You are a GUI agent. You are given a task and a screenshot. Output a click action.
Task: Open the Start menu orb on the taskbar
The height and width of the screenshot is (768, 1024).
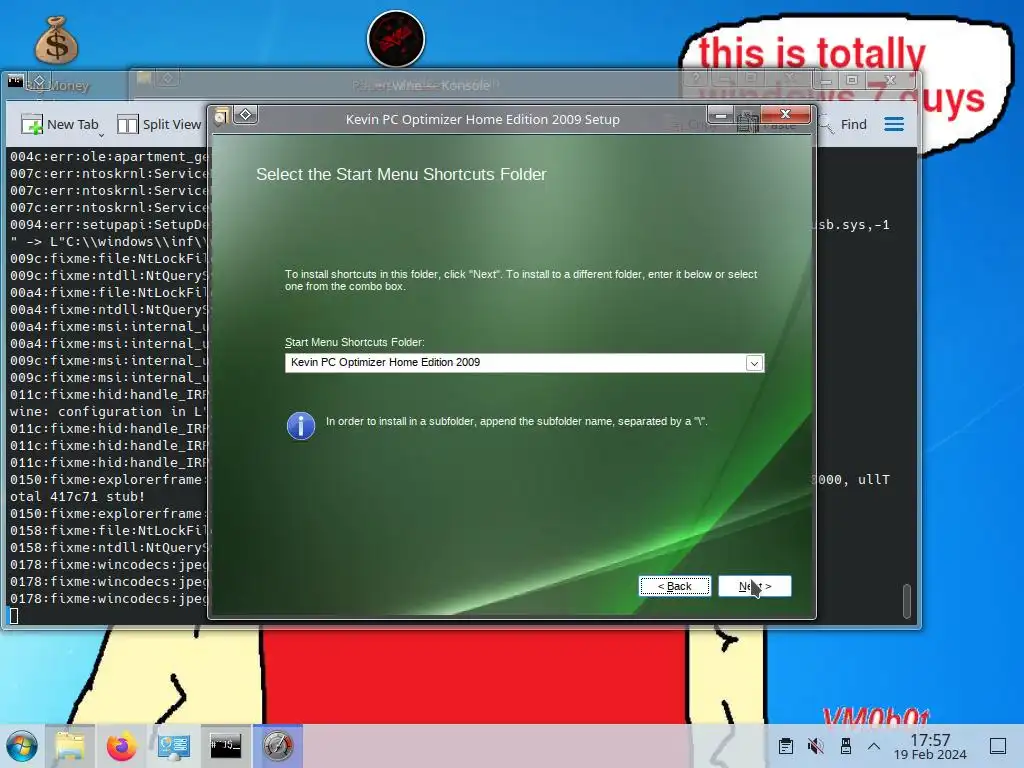click(22, 746)
